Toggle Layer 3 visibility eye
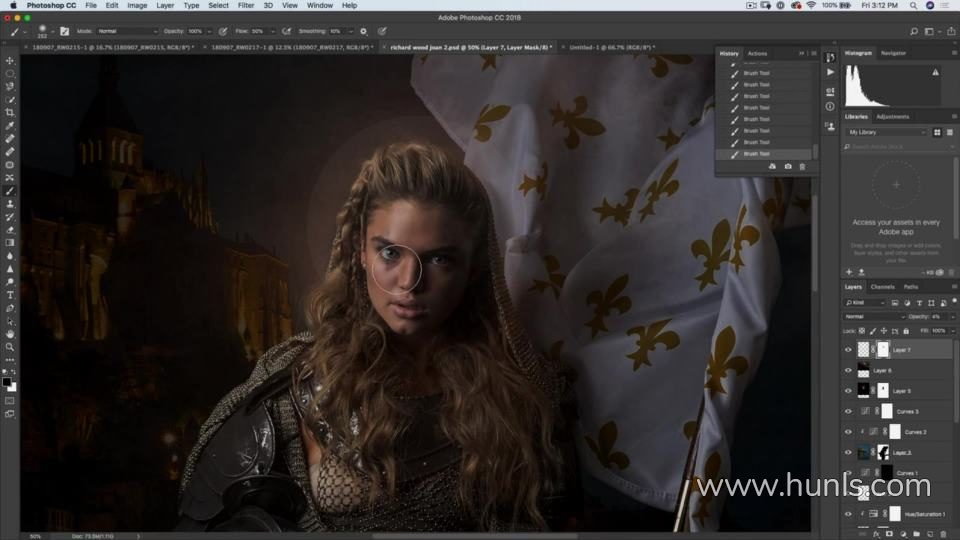The image size is (960, 540). [849, 452]
